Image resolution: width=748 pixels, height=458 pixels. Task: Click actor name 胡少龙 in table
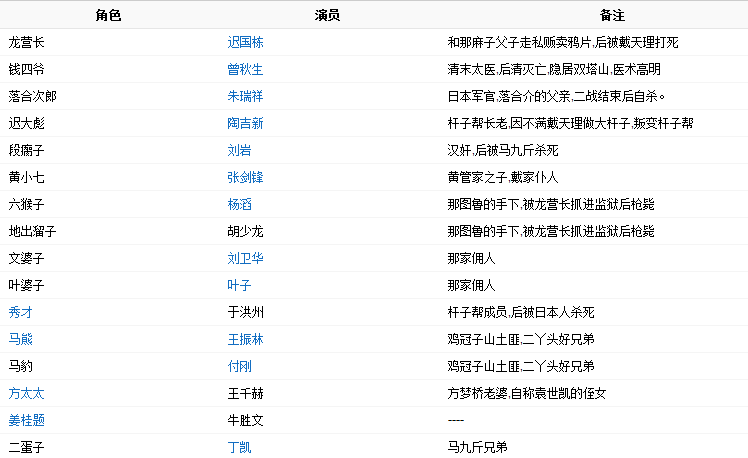pos(245,232)
